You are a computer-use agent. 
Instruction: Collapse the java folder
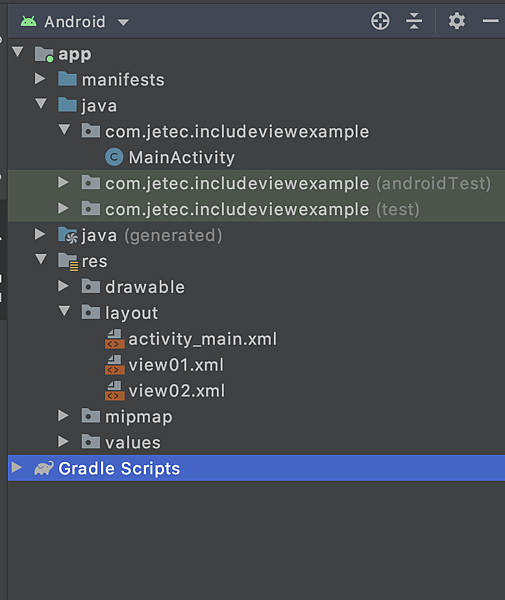pos(41,104)
